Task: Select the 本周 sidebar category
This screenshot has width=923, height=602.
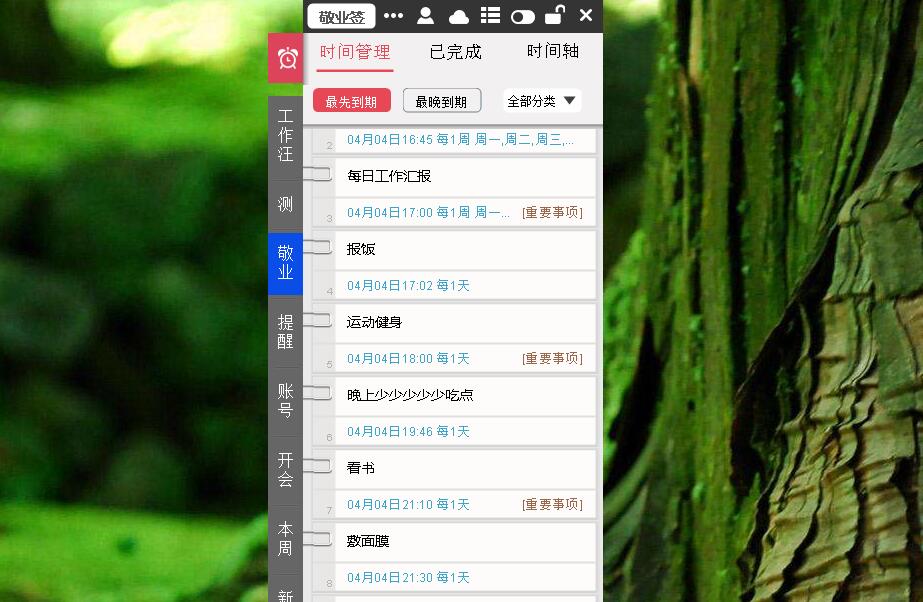Action: click(285, 538)
